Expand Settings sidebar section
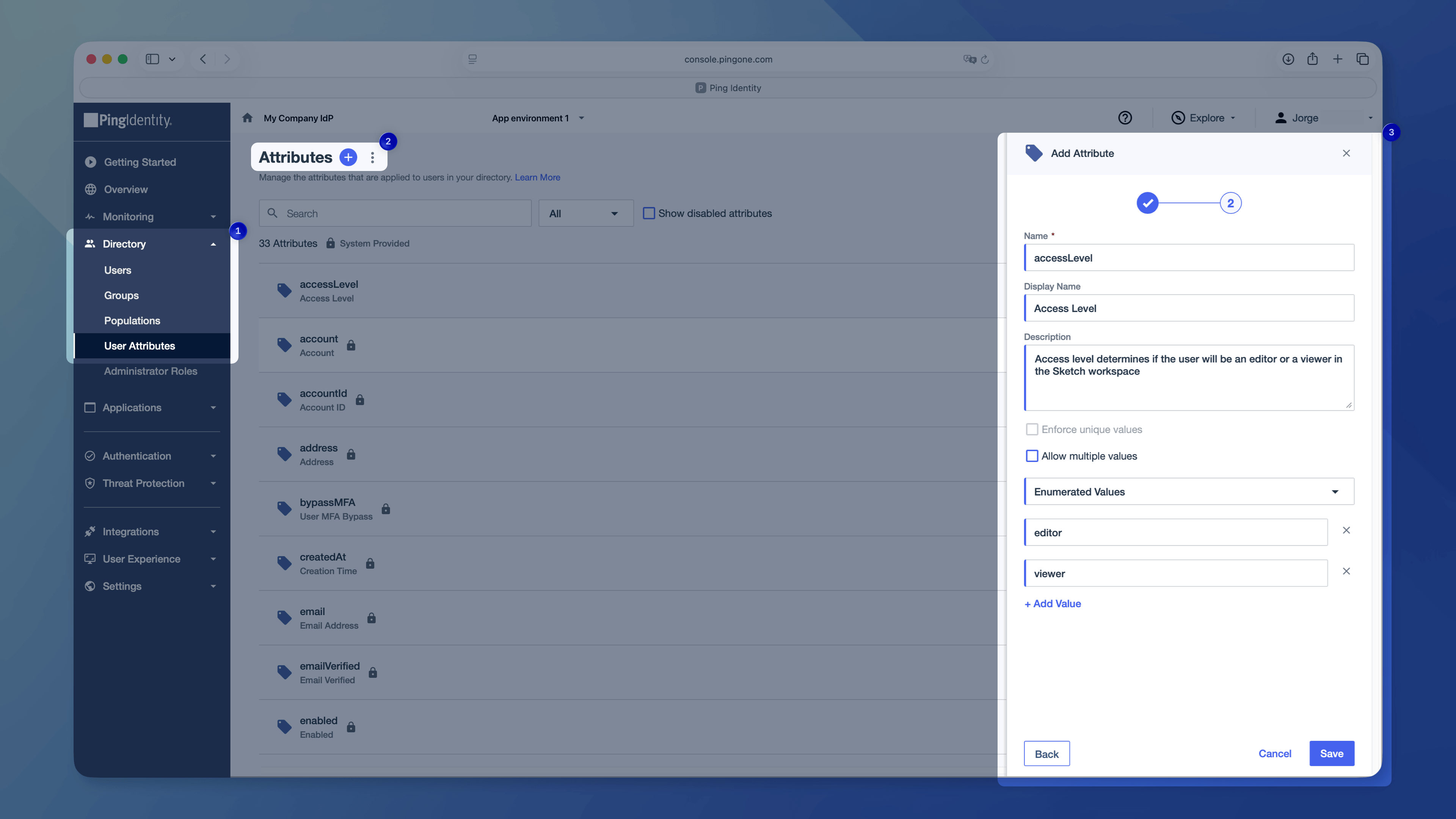Screen dimensions: 1456x819 click(x=152, y=586)
